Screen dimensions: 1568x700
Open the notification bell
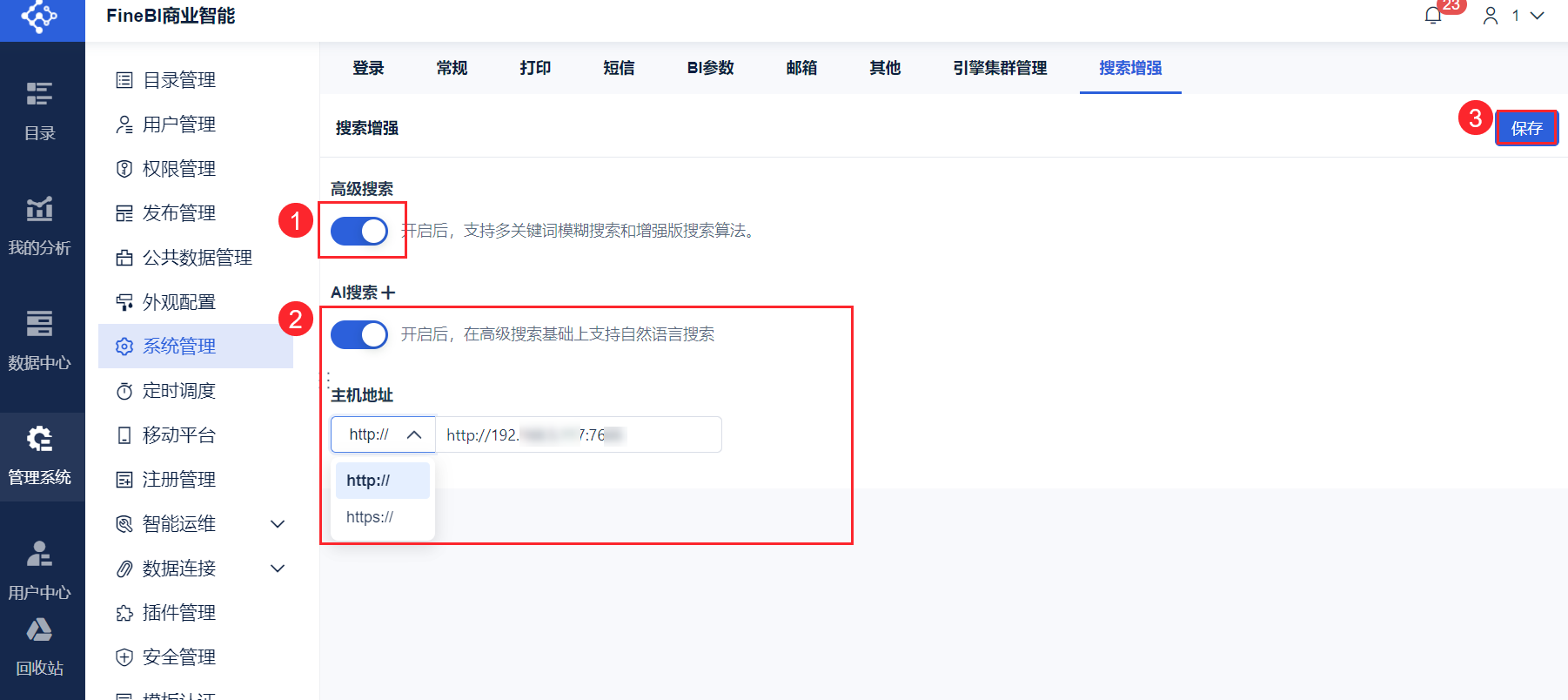point(1433,16)
